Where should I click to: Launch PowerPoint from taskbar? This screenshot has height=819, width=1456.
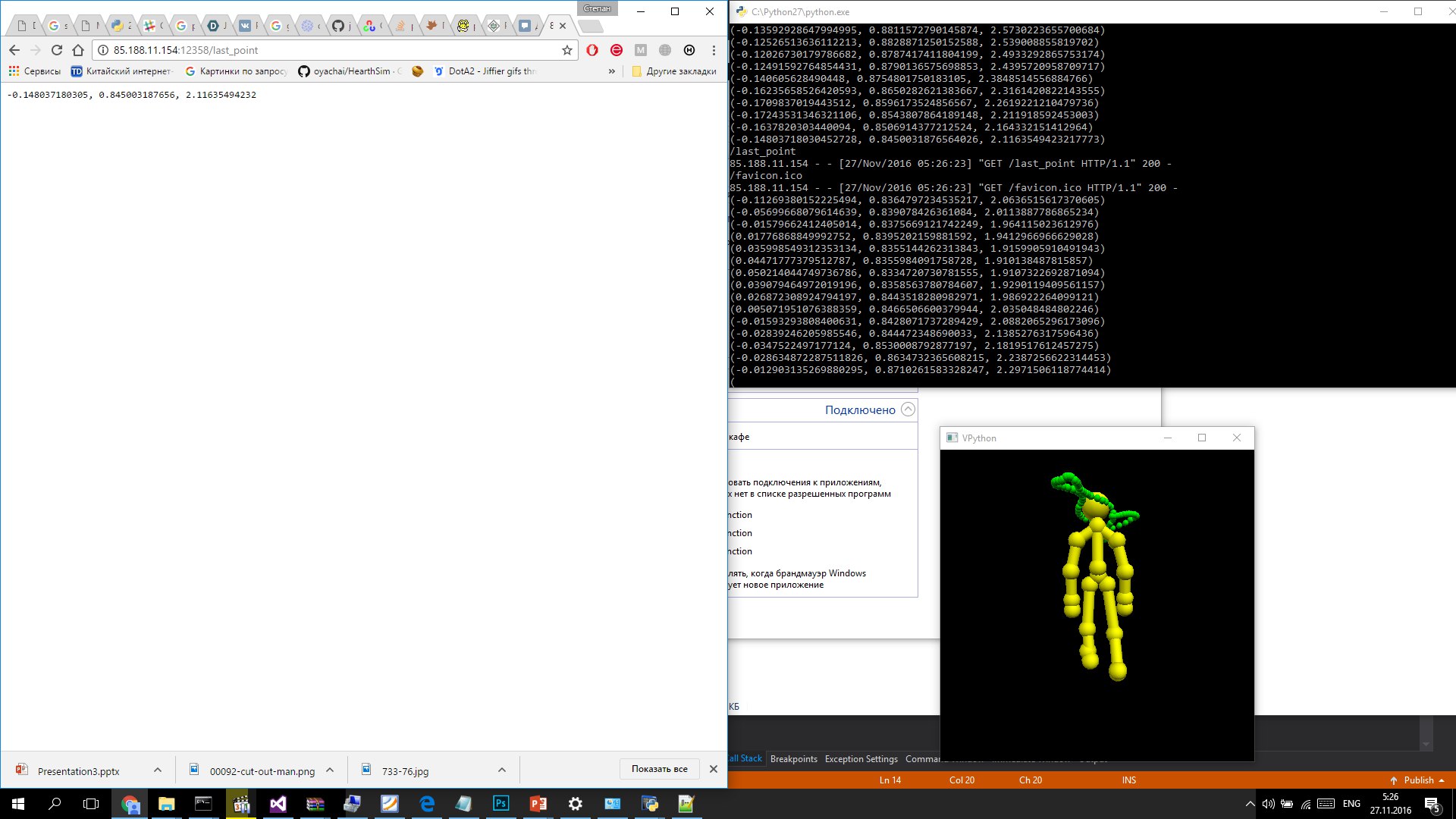point(538,804)
